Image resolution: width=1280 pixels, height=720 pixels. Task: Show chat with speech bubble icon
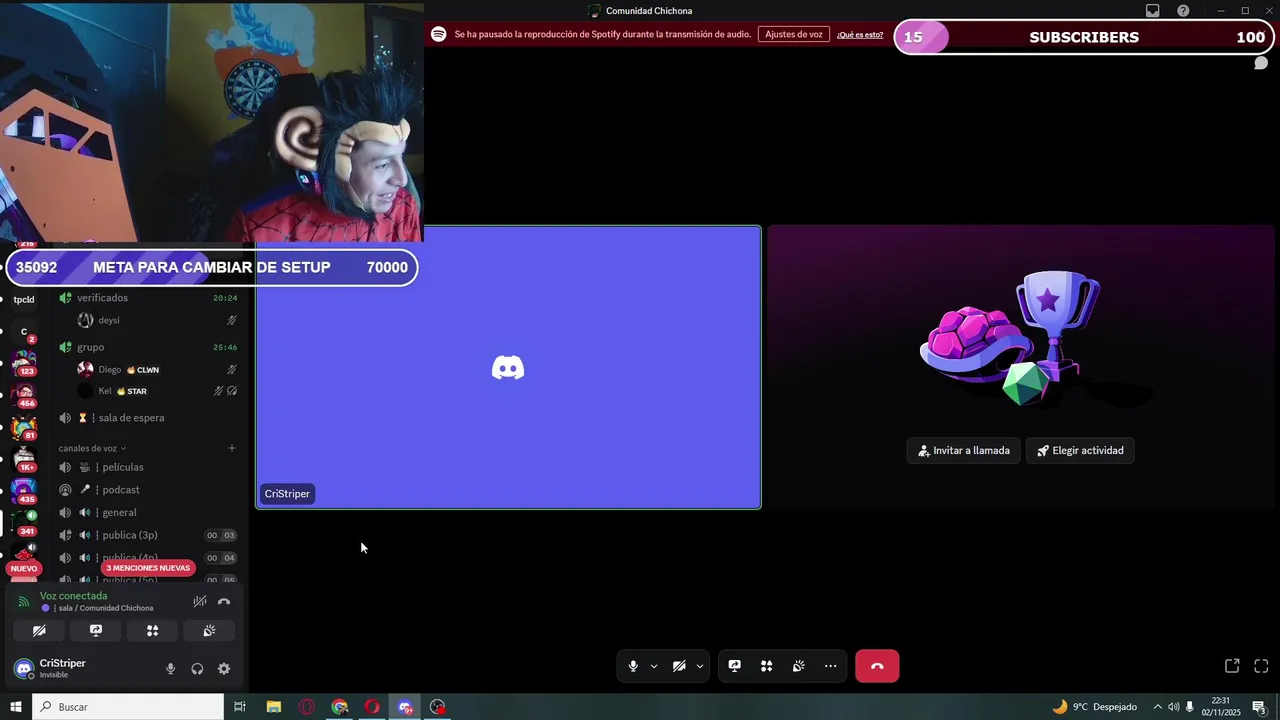coord(1261,63)
